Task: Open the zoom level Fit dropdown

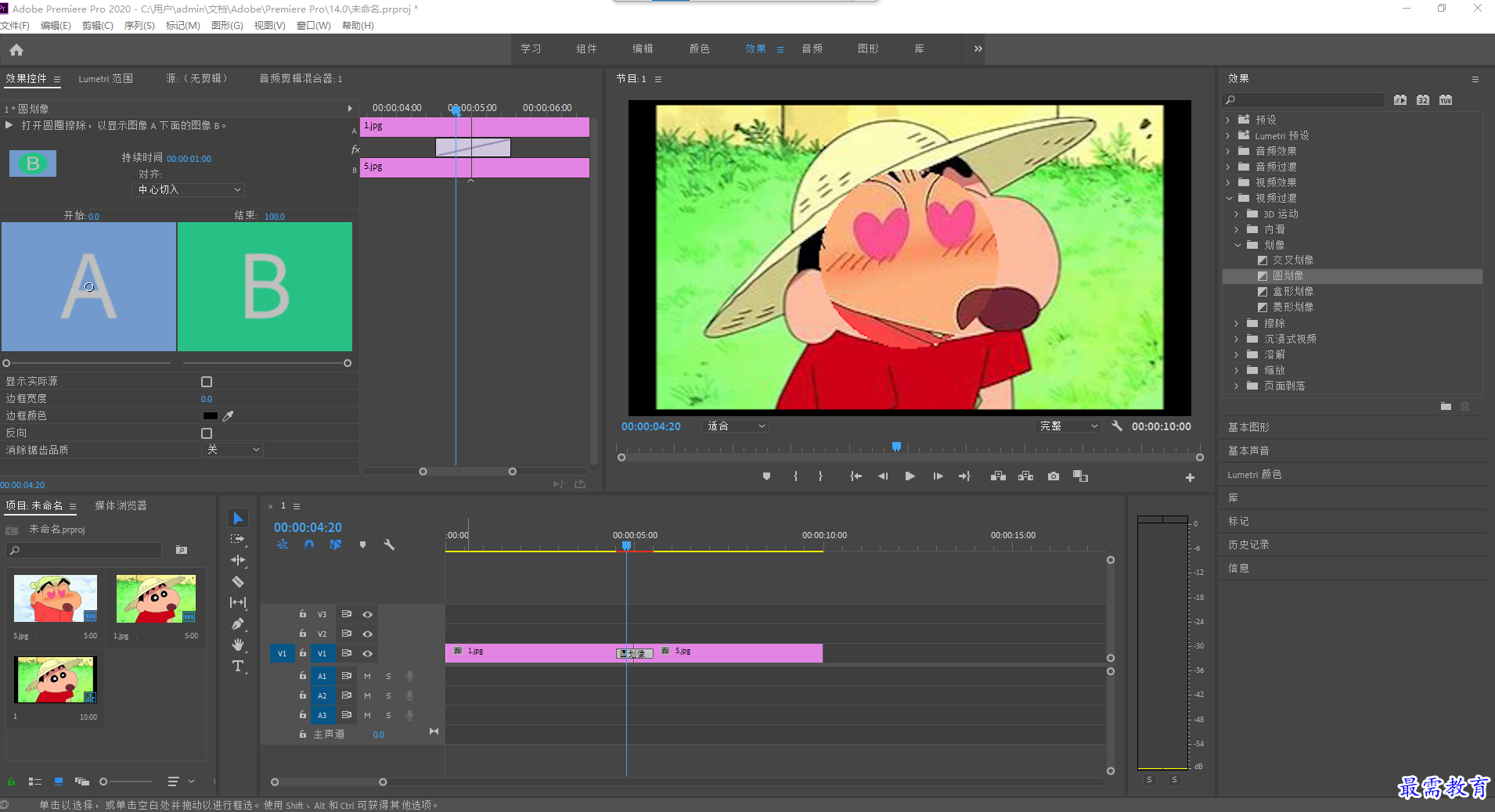Action: click(x=736, y=426)
